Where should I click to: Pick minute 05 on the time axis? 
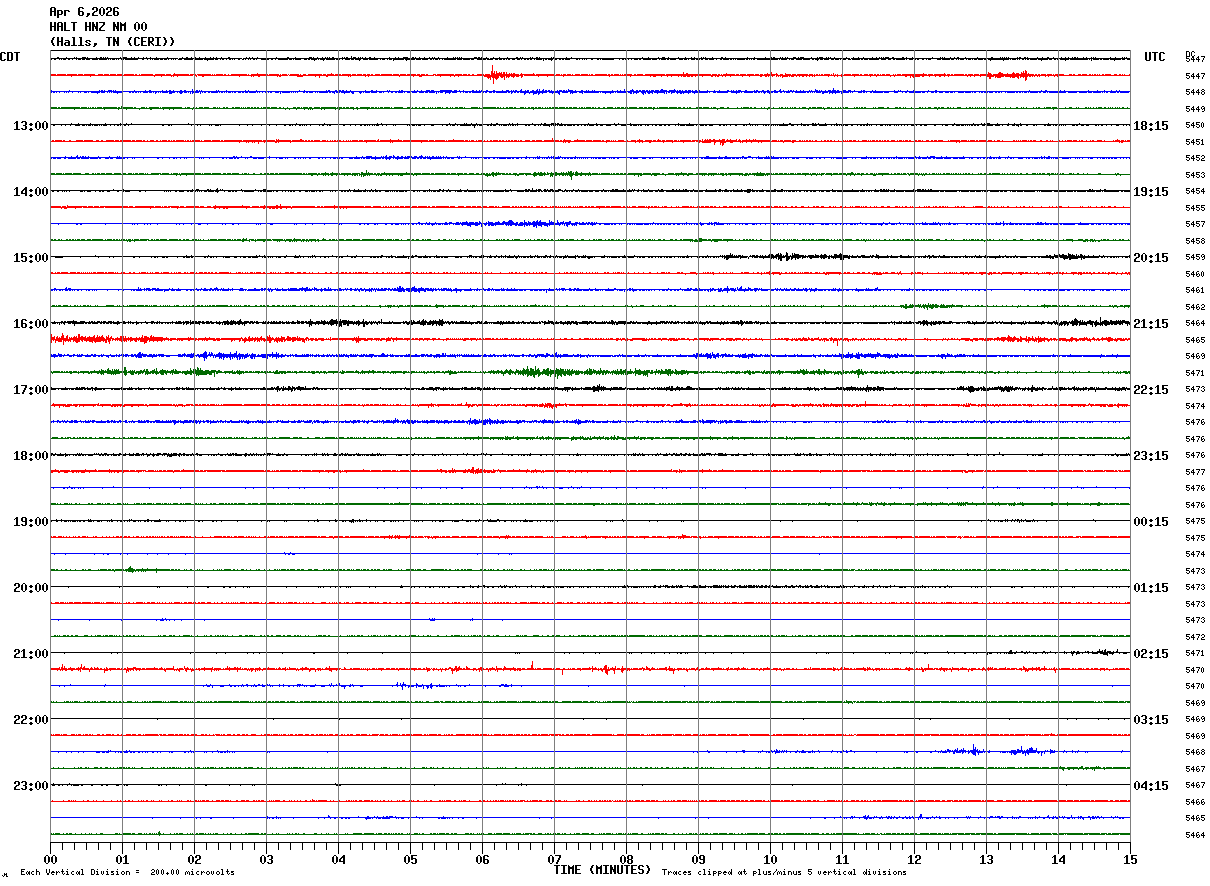pos(411,859)
